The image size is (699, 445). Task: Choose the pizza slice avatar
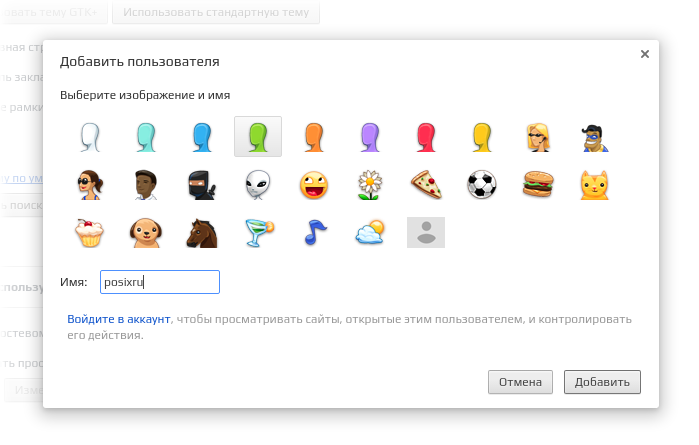[x=426, y=185]
